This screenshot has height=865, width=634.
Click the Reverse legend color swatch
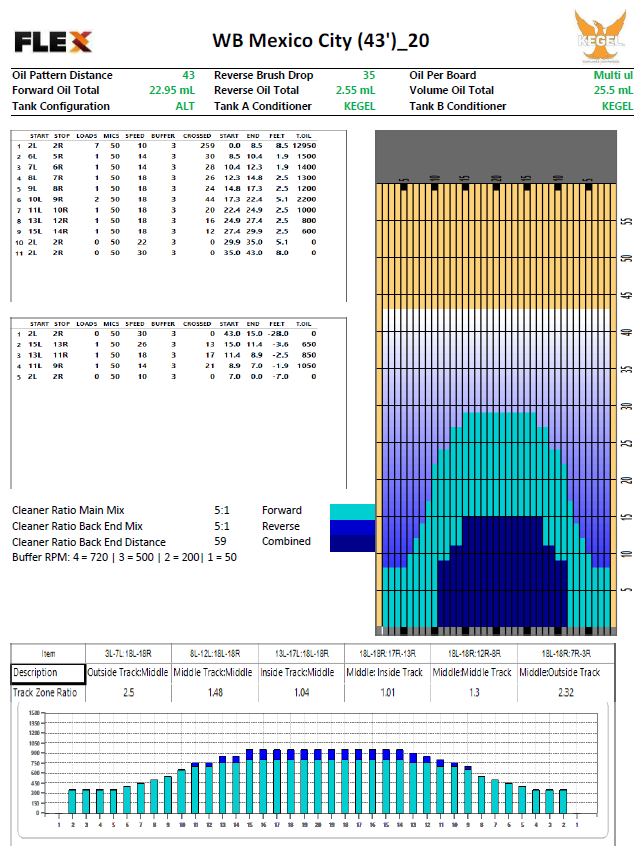(x=352, y=527)
